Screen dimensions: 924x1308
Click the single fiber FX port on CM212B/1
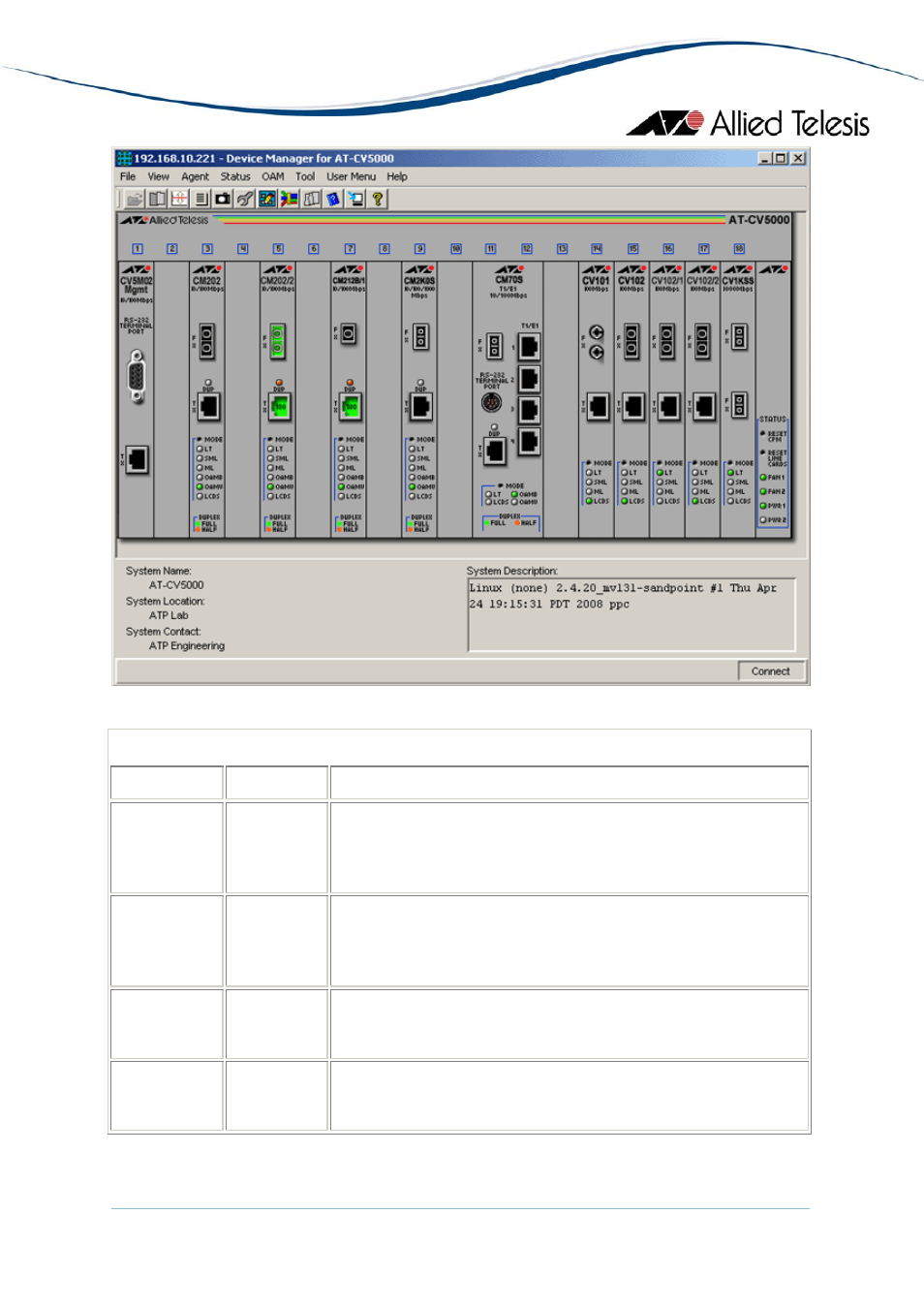pos(349,334)
